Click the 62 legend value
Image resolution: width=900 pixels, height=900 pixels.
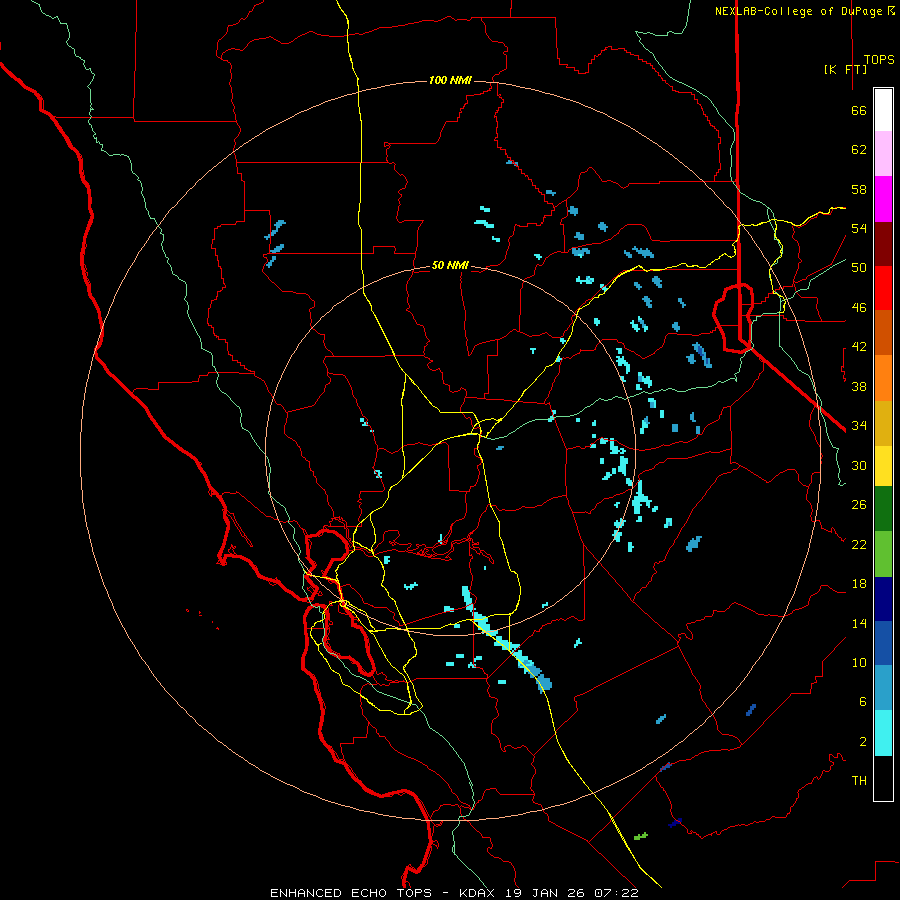859,150
